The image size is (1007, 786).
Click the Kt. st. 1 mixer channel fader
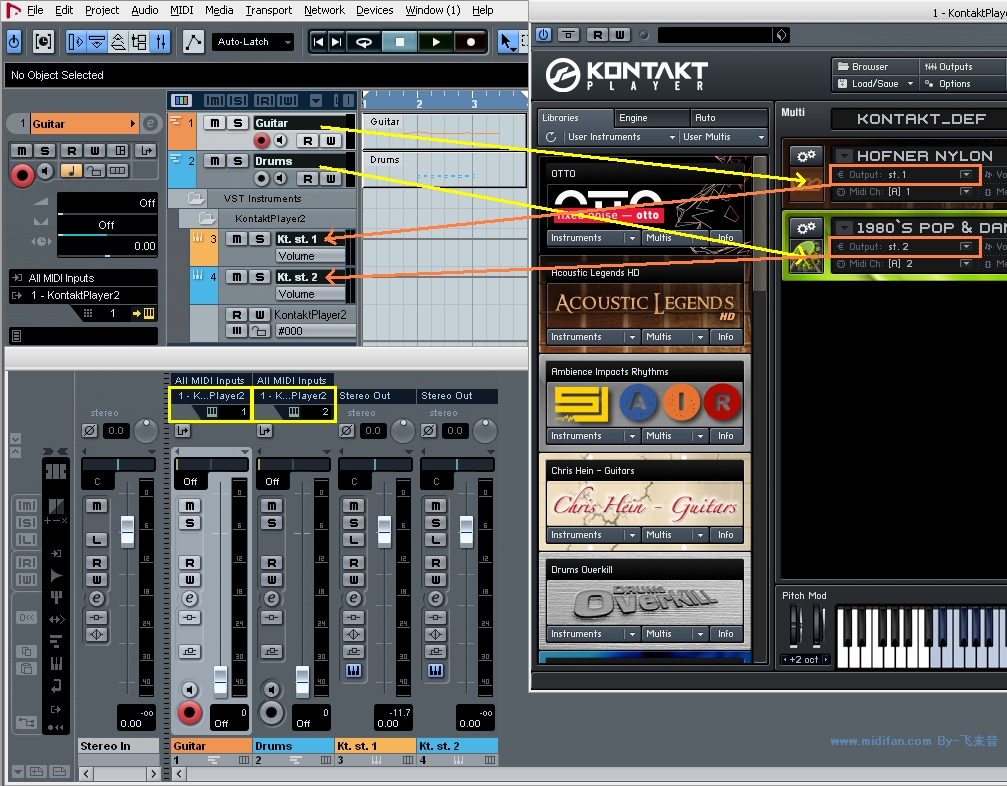[x=384, y=532]
